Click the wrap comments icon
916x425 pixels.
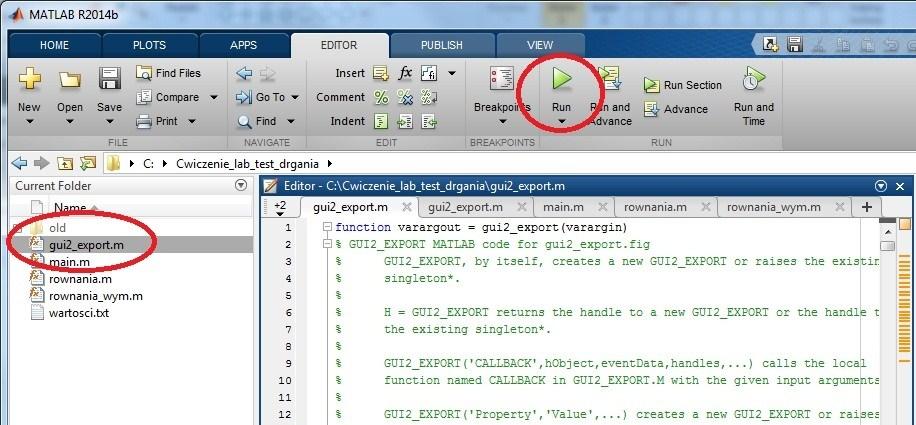click(429, 97)
